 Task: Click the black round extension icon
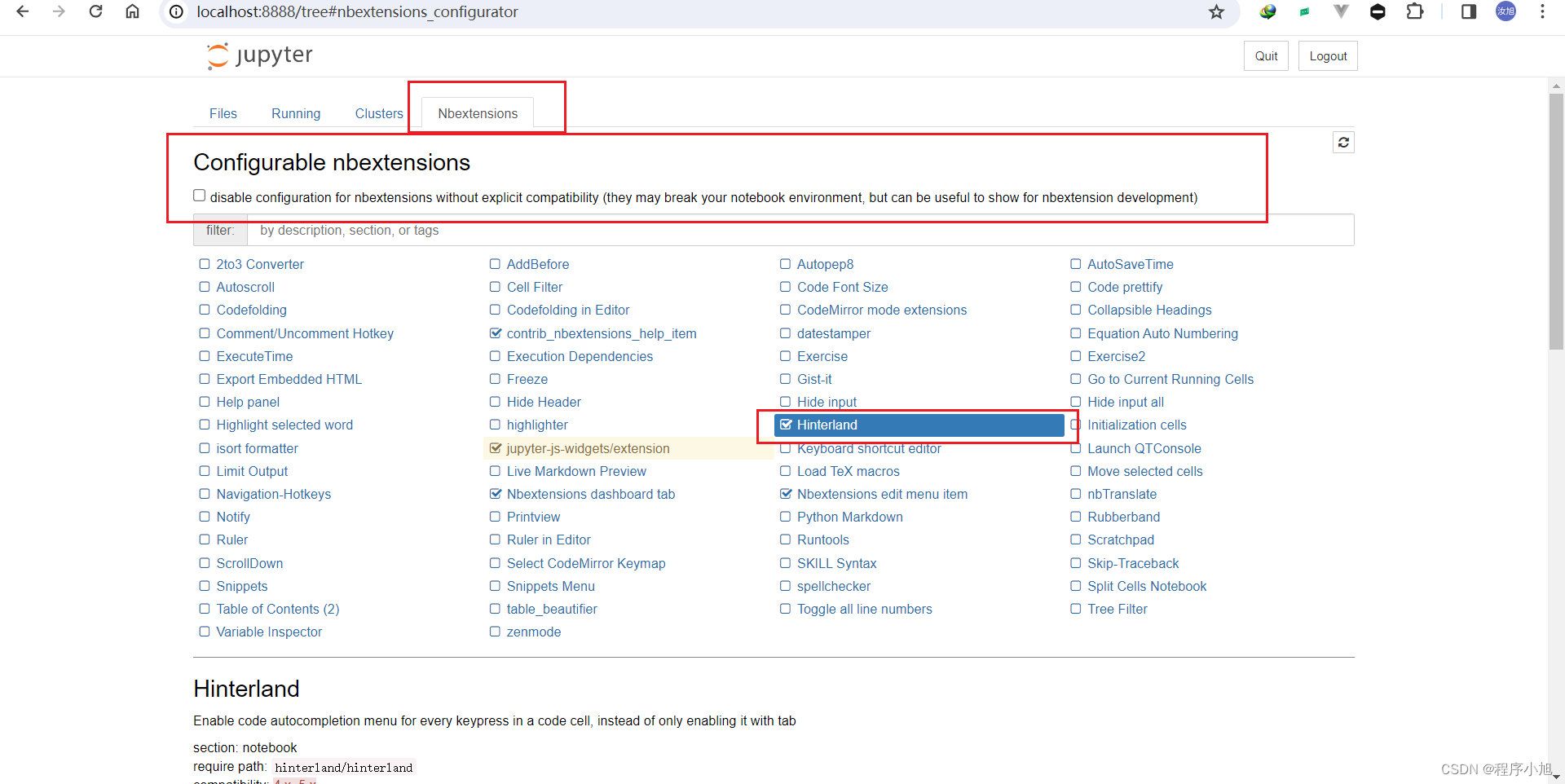coord(1378,11)
